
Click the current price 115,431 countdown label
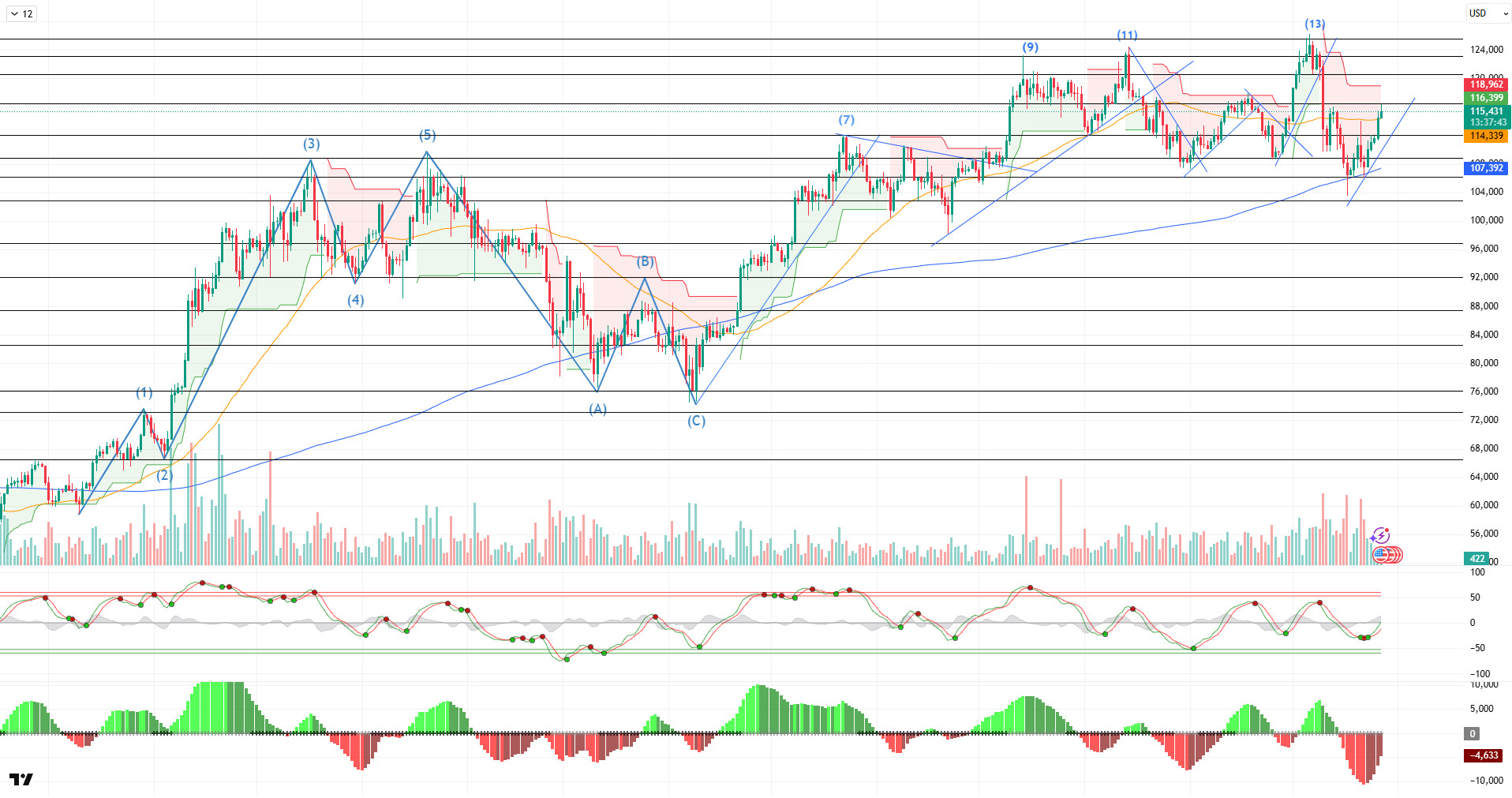coord(1486,117)
